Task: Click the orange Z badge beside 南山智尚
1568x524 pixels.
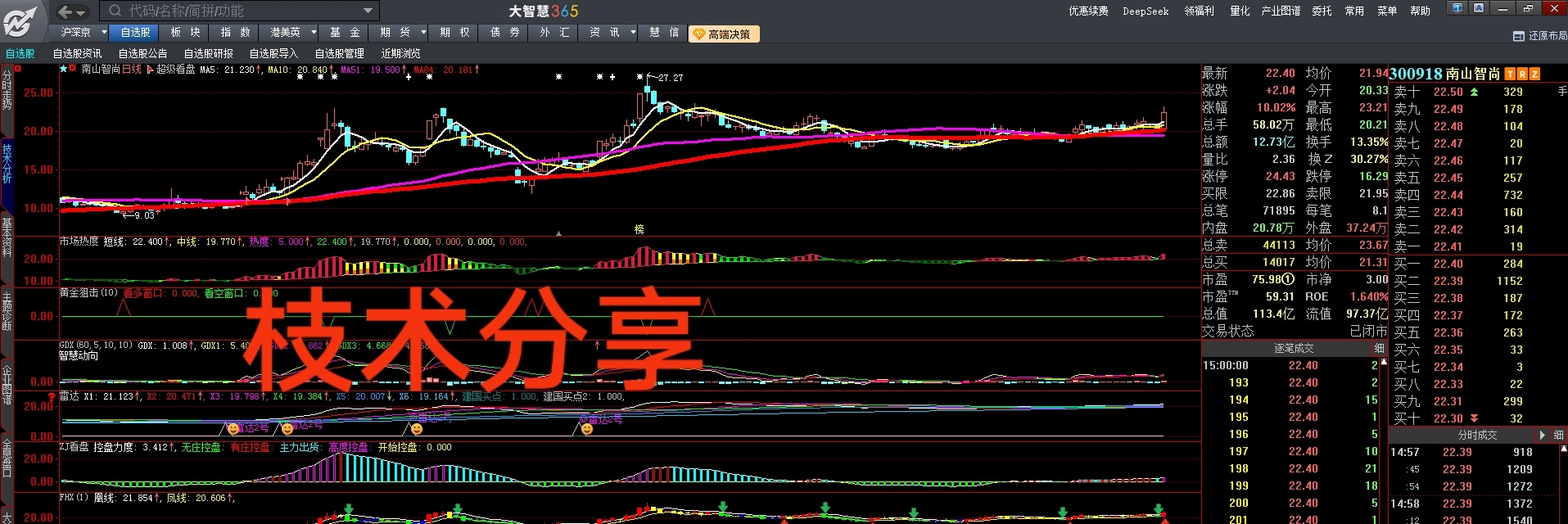Action: click(x=1534, y=74)
